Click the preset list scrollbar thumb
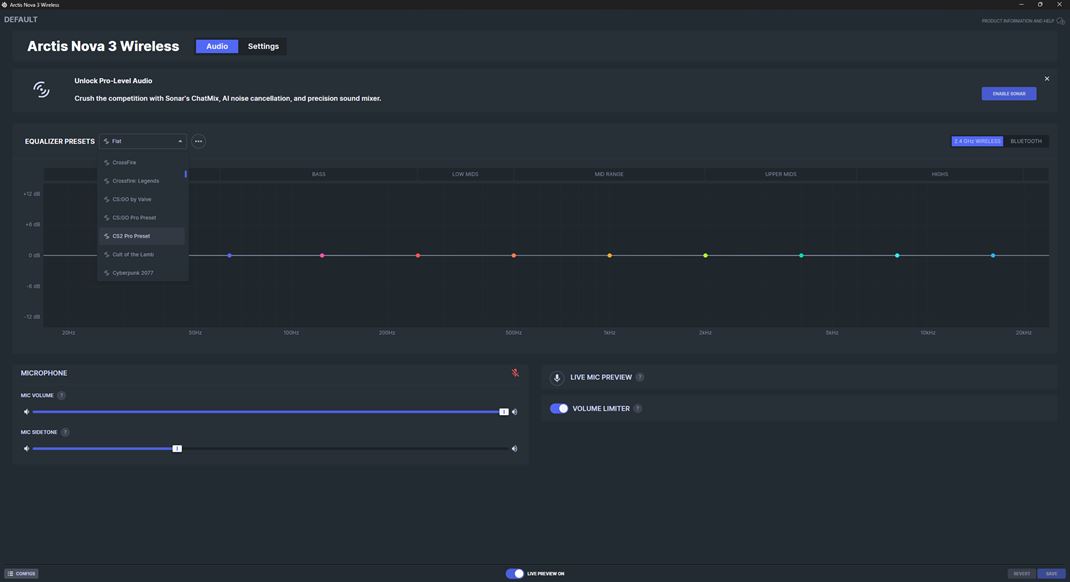 coord(186,174)
